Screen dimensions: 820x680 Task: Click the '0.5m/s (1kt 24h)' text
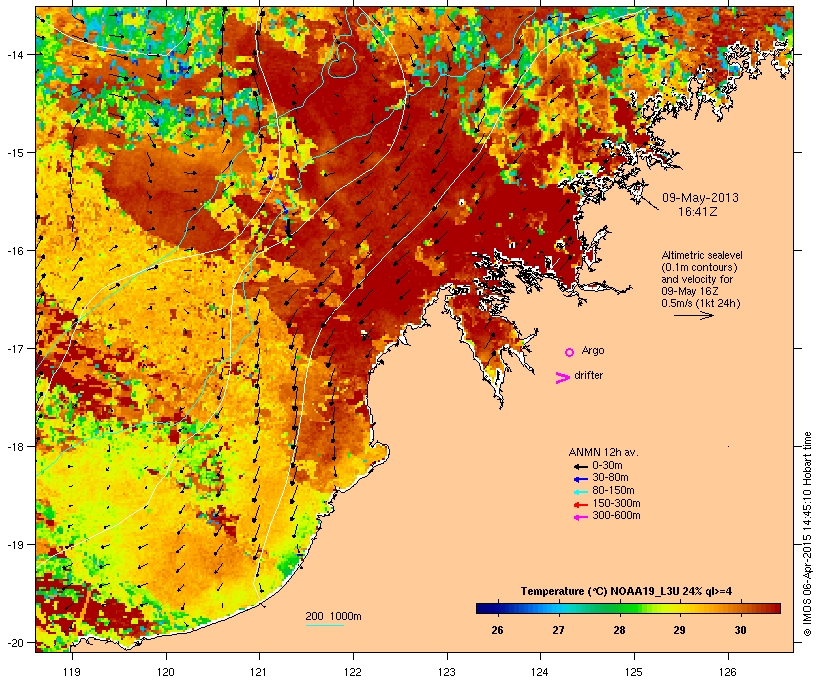click(x=701, y=303)
